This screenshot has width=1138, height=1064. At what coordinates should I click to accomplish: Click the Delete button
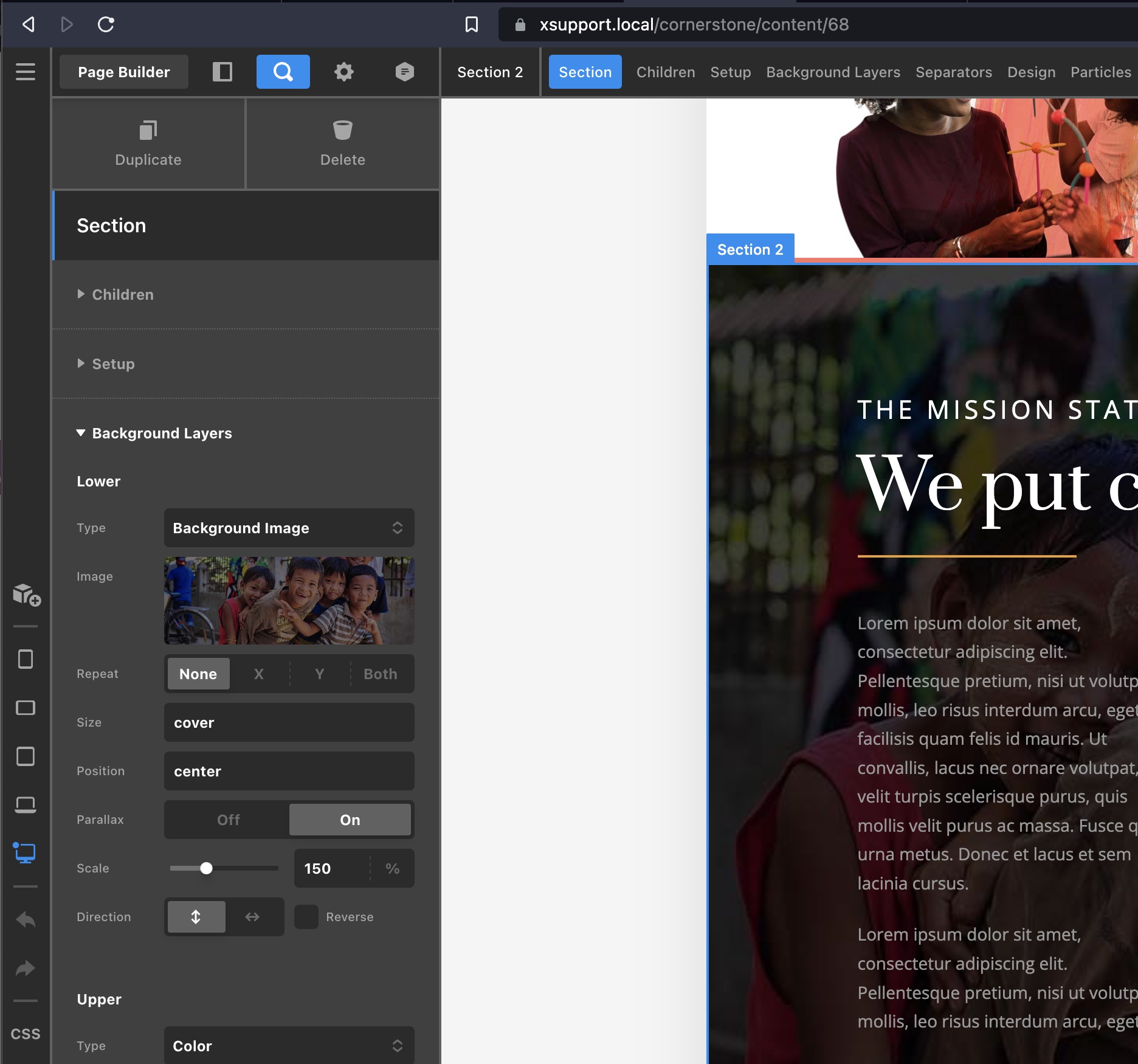342,144
